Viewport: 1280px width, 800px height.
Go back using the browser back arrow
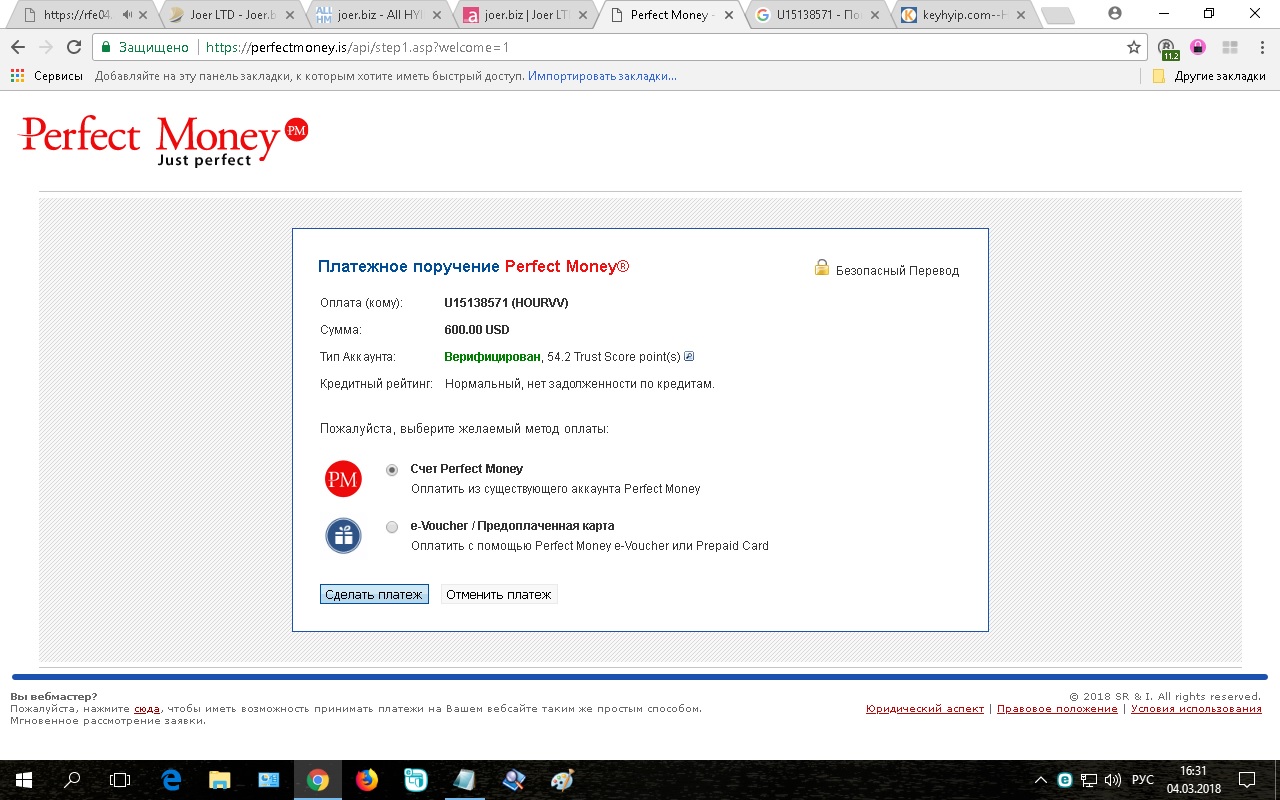pos(18,47)
